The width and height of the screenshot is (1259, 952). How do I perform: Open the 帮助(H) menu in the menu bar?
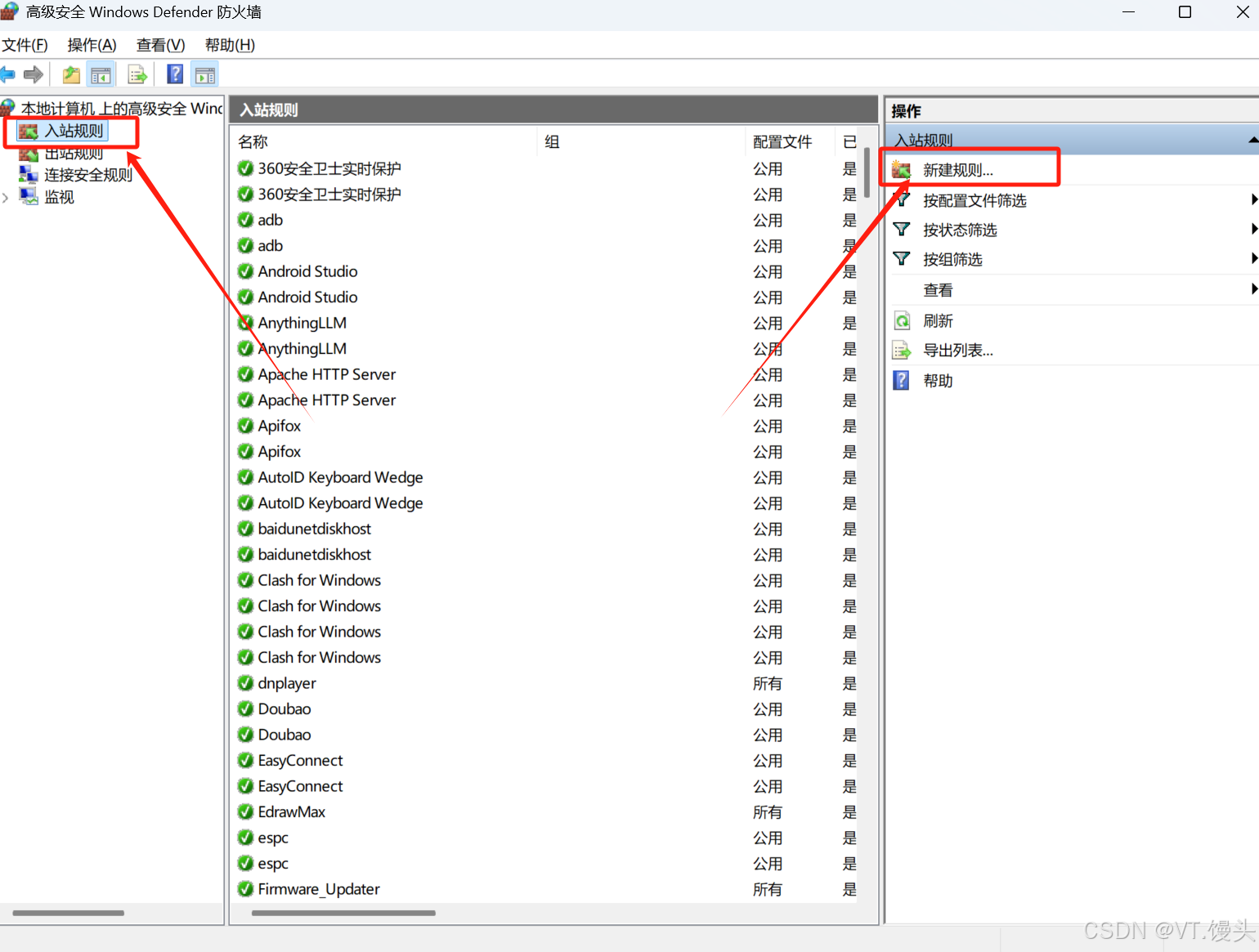click(230, 45)
